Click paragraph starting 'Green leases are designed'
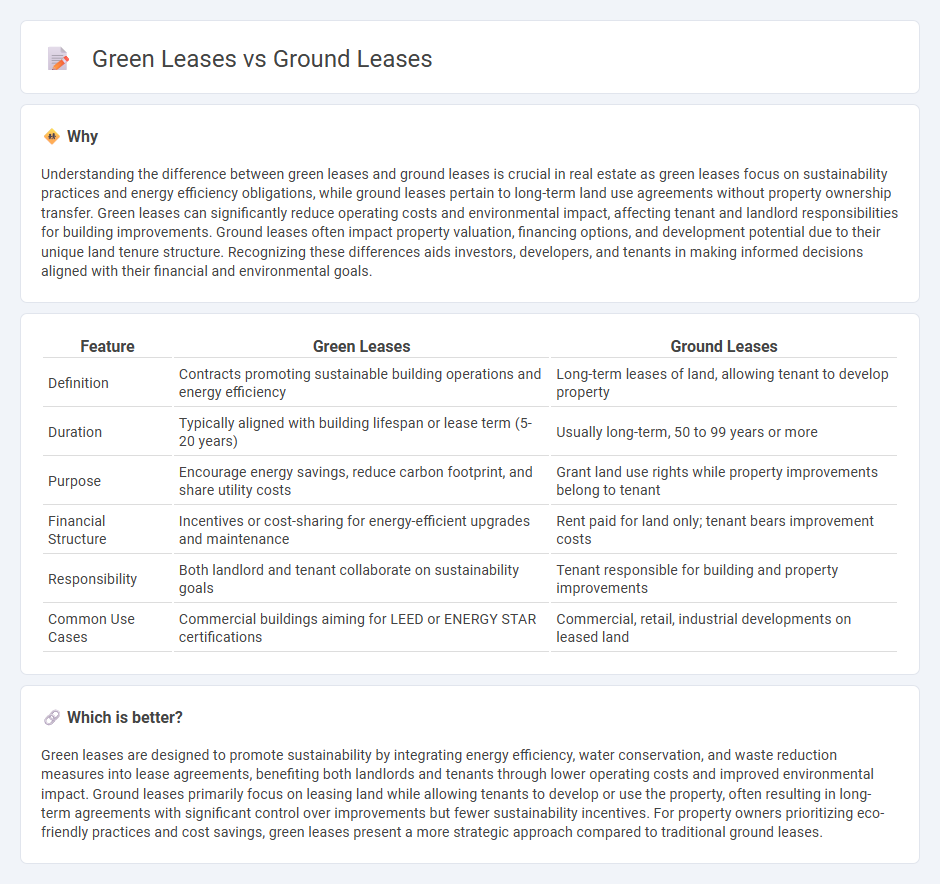Screen dimensions: 940x884 pos(463,794)
